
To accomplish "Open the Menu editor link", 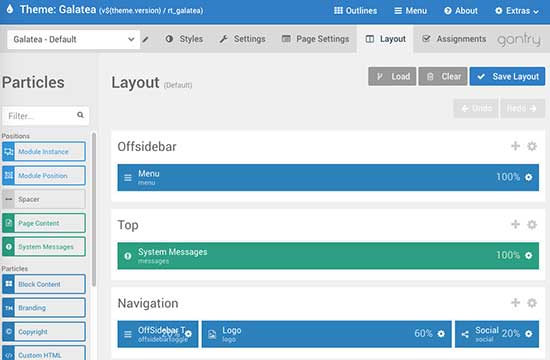I will click(x=410, y=11).
